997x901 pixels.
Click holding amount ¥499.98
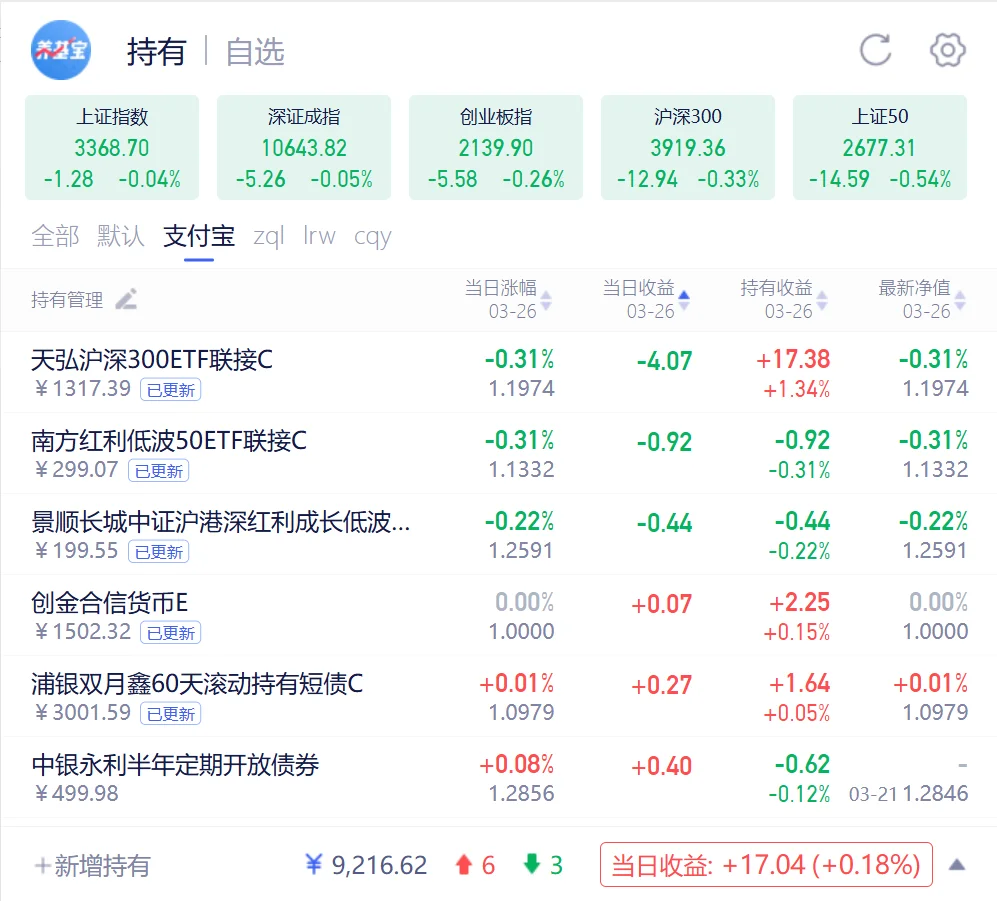76,794
